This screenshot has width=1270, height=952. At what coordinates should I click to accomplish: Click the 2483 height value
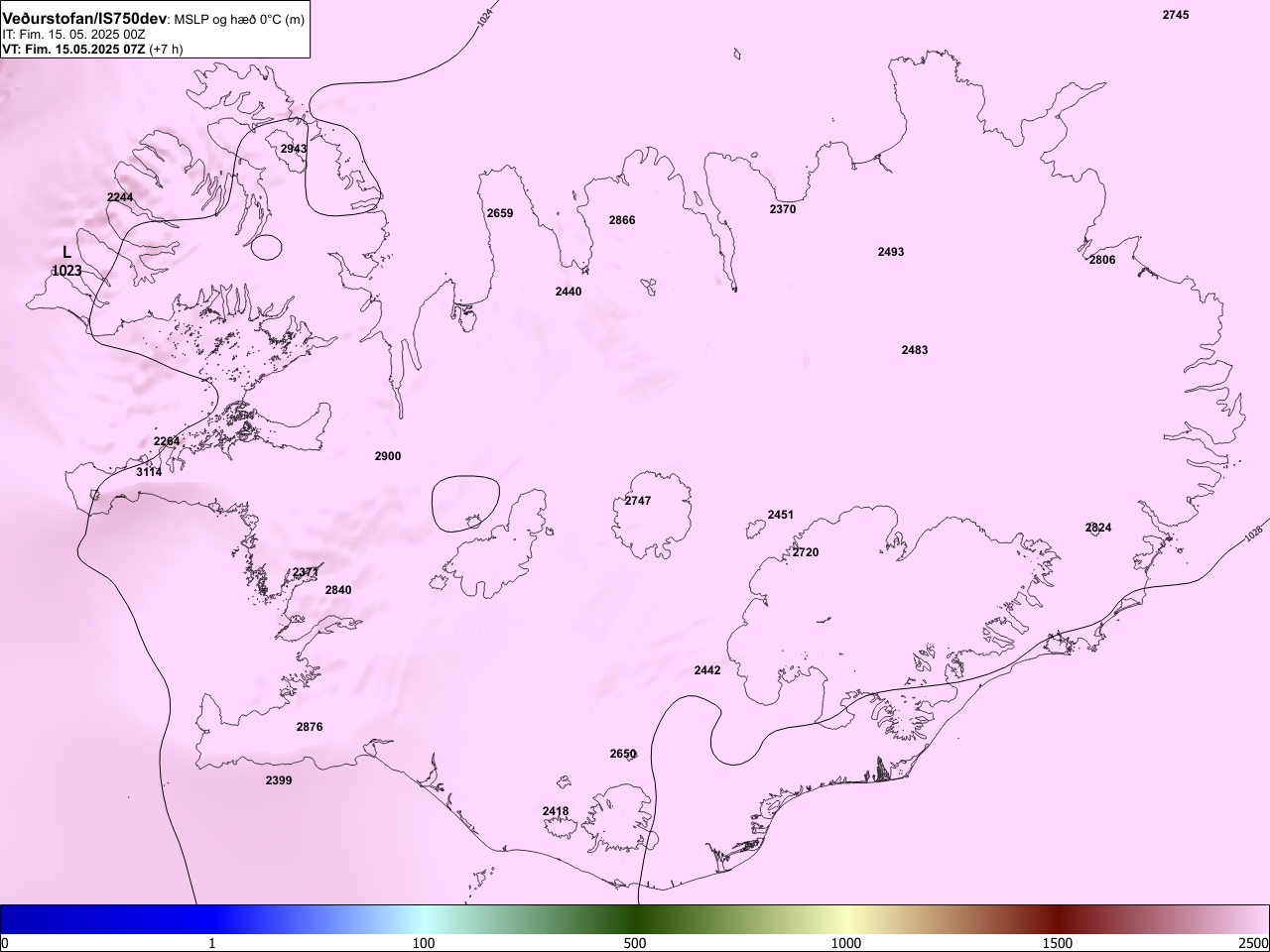click(x=915, y=350)
